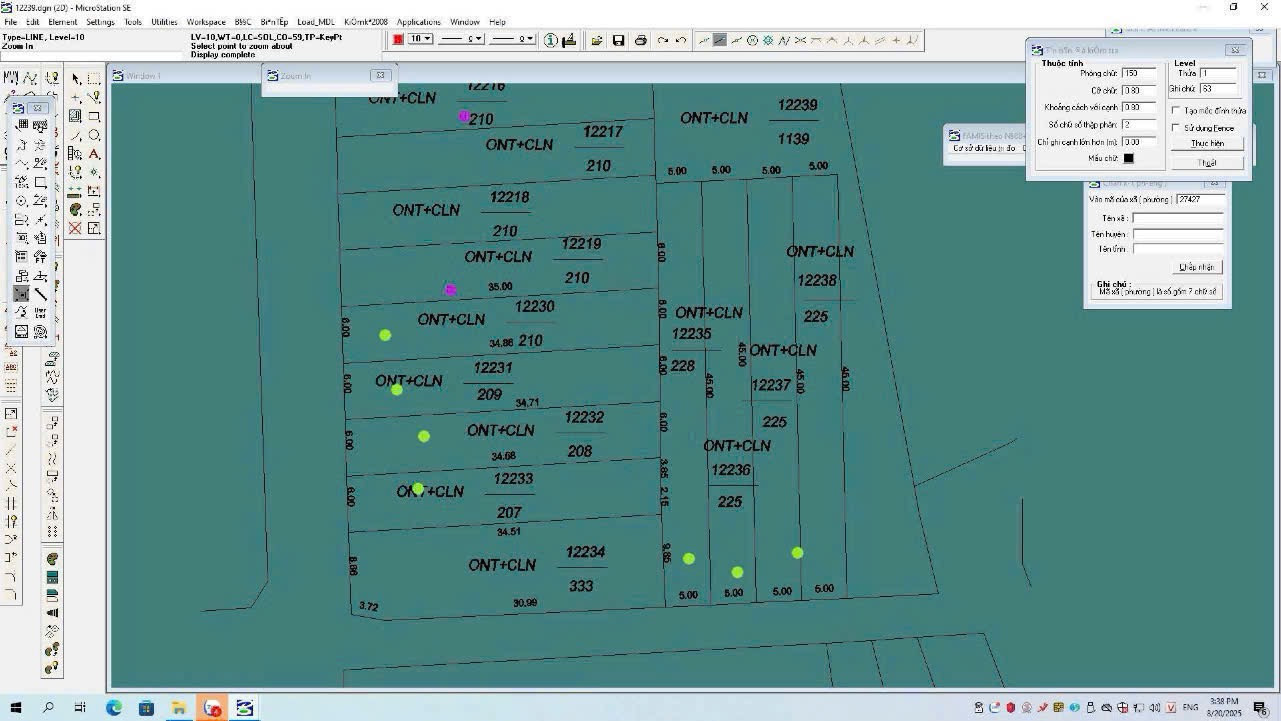Click the black 'Màu chữ' color swatch
Viewport: 1281px width, 721px height.
pos(1129,158)
